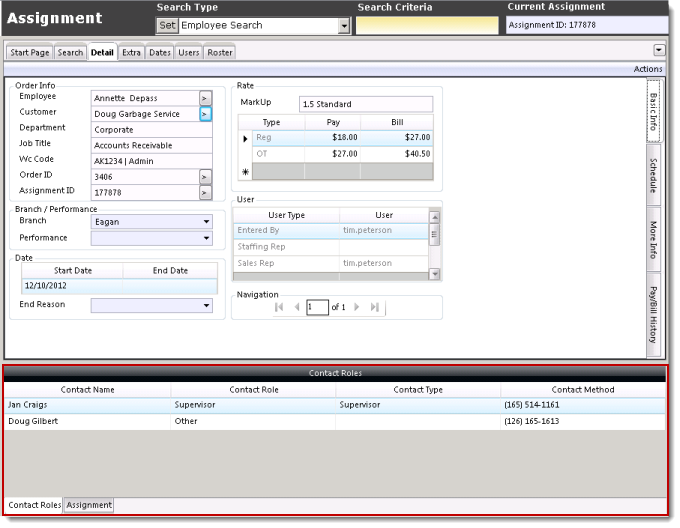Switch to the Contact Roles bottom tab

click(34, 505)
